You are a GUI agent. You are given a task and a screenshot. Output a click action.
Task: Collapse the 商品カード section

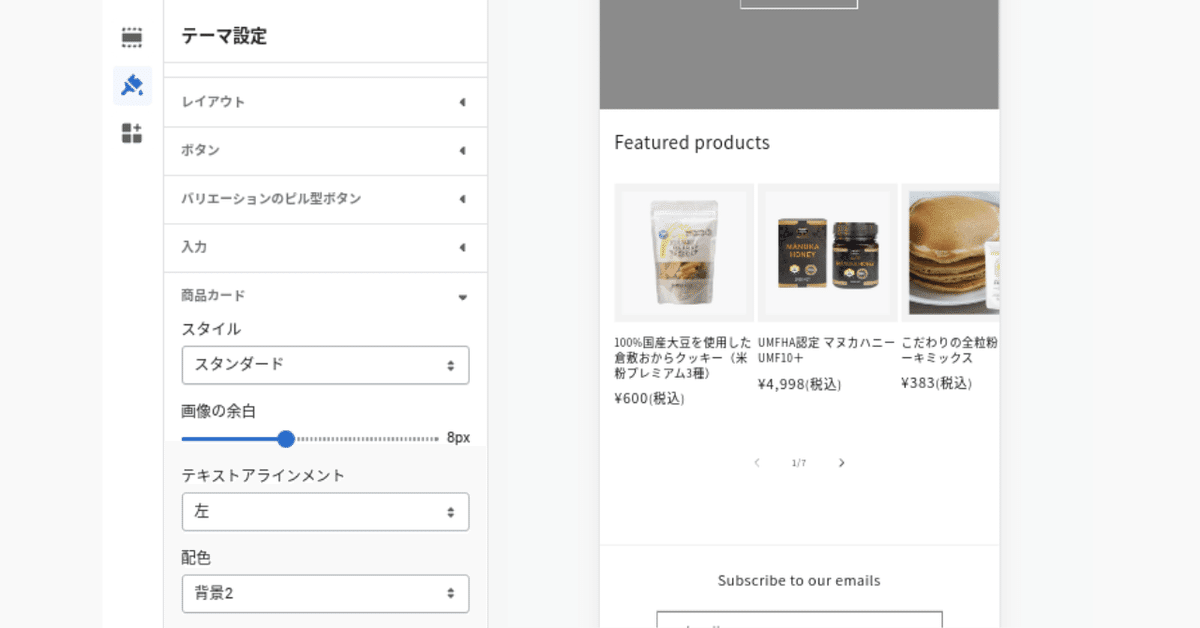click(x=325, y=296)
